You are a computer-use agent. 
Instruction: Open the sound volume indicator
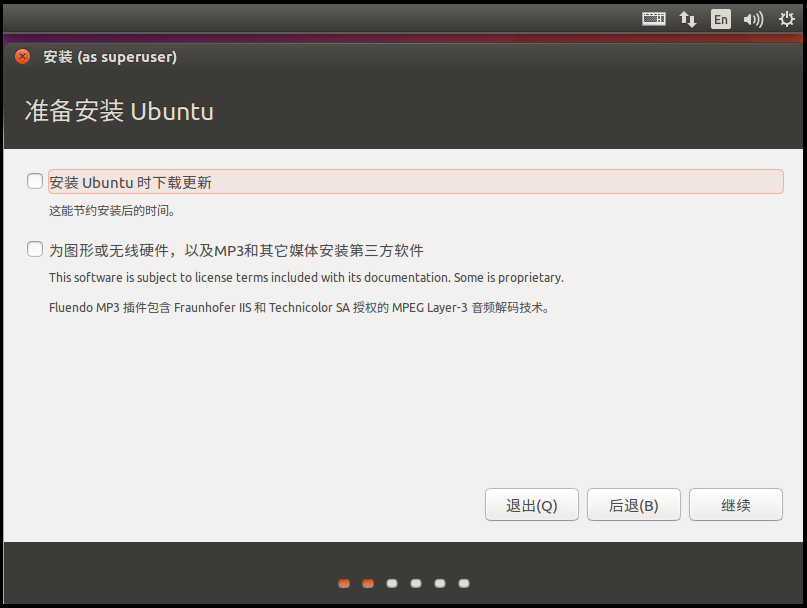click(x=753, y=19)
